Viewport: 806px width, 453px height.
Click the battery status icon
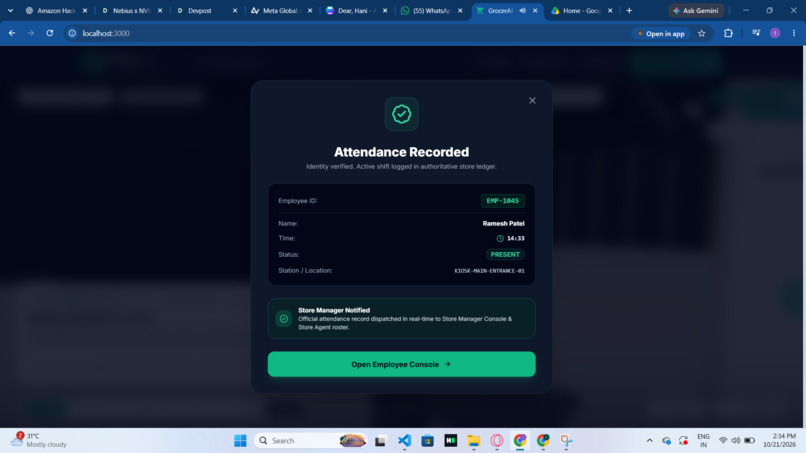[749, 441]
